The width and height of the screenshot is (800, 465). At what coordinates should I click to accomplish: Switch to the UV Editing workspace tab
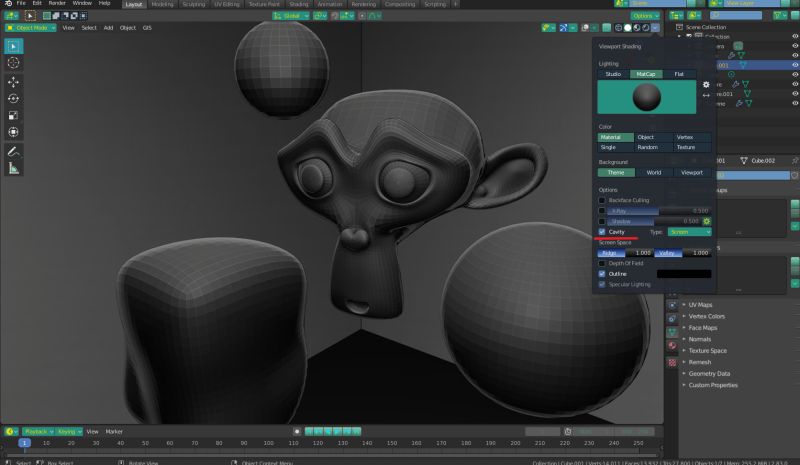tap(227, 4)
